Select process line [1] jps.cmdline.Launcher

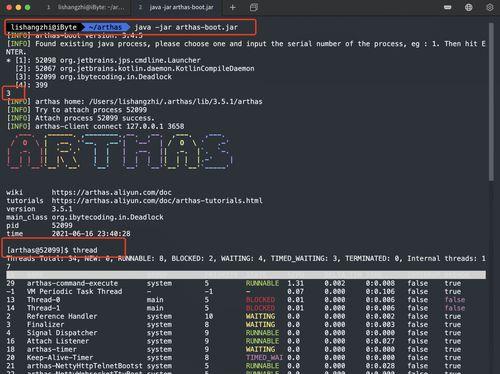[104, 60]
